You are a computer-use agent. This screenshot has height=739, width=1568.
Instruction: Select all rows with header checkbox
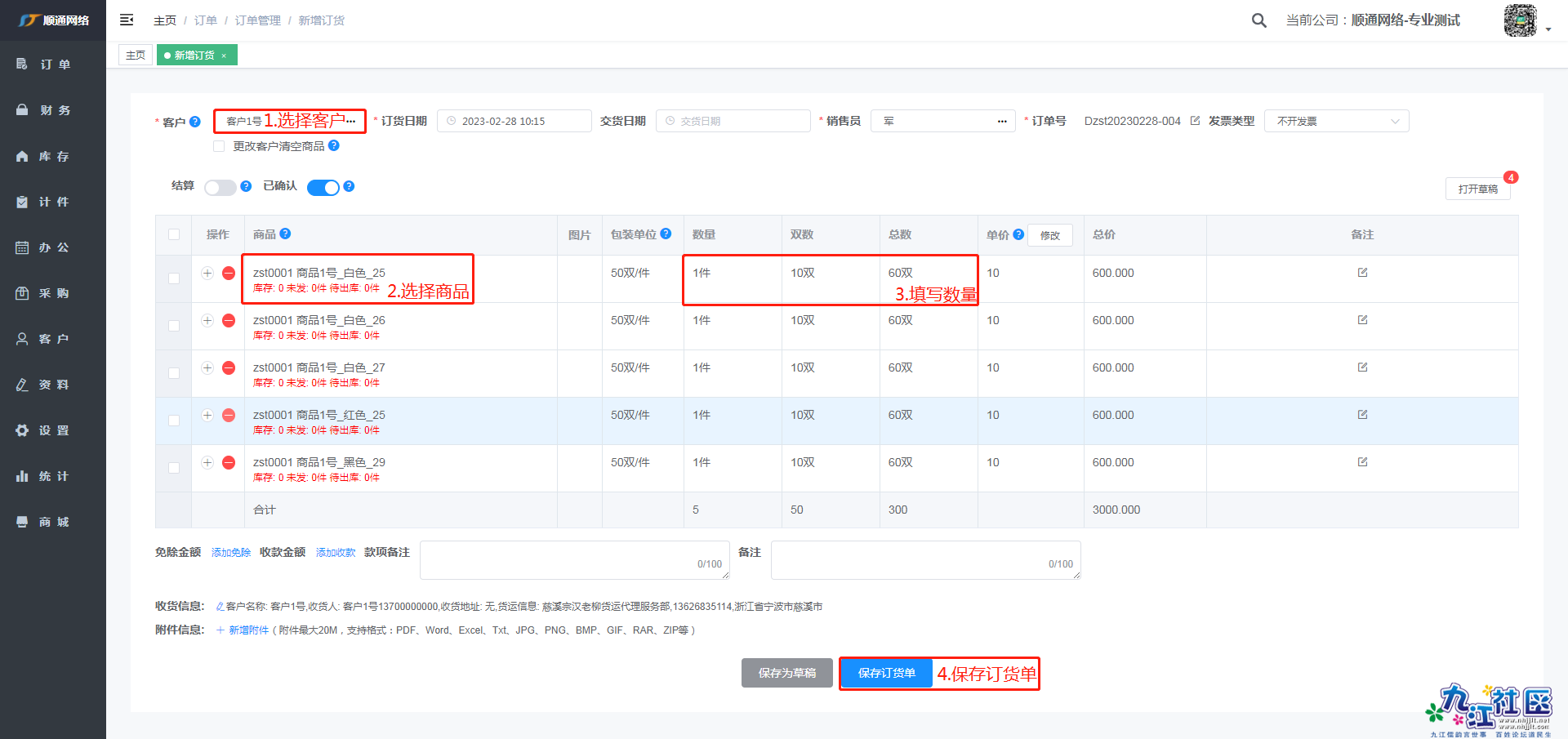[174, 234]
